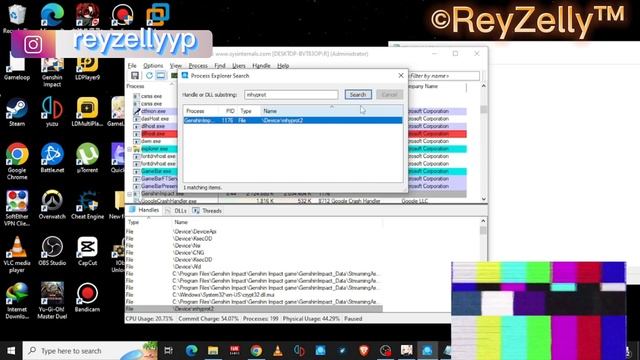Switch to the DLLs tab
The height and width of the screenshot is (360, 640).
click(x=176, y=211)
